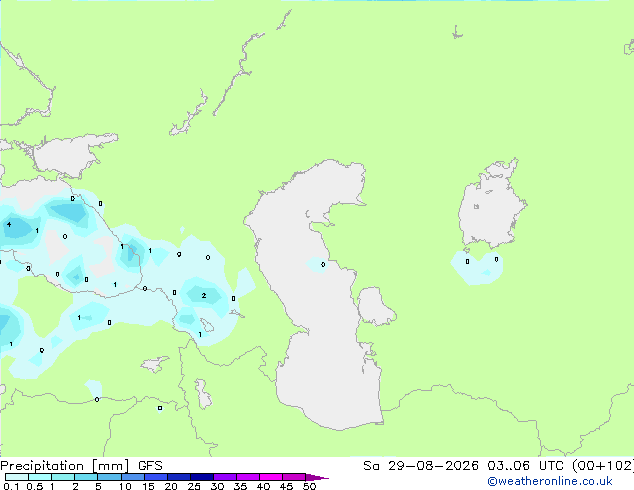Image resolution: width=634 pixels, height=490 pixels.
Task: Click the arrow tip at the legend's 50 end
Action: point(318,477)
